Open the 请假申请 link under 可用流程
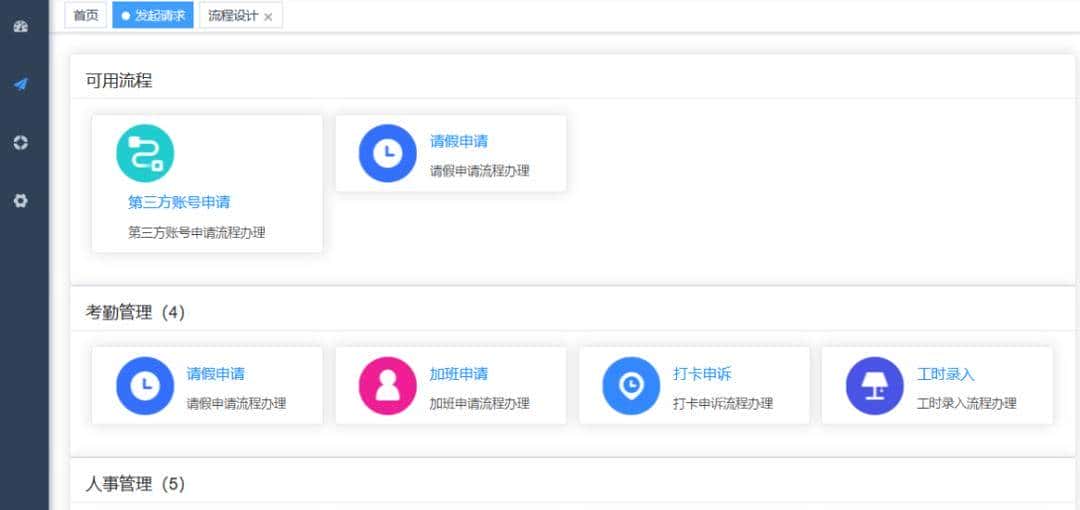 pos(459,141)
